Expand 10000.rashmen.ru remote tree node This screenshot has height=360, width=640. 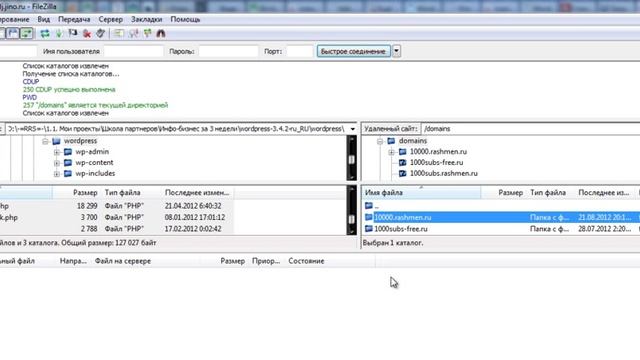point(391,152)
